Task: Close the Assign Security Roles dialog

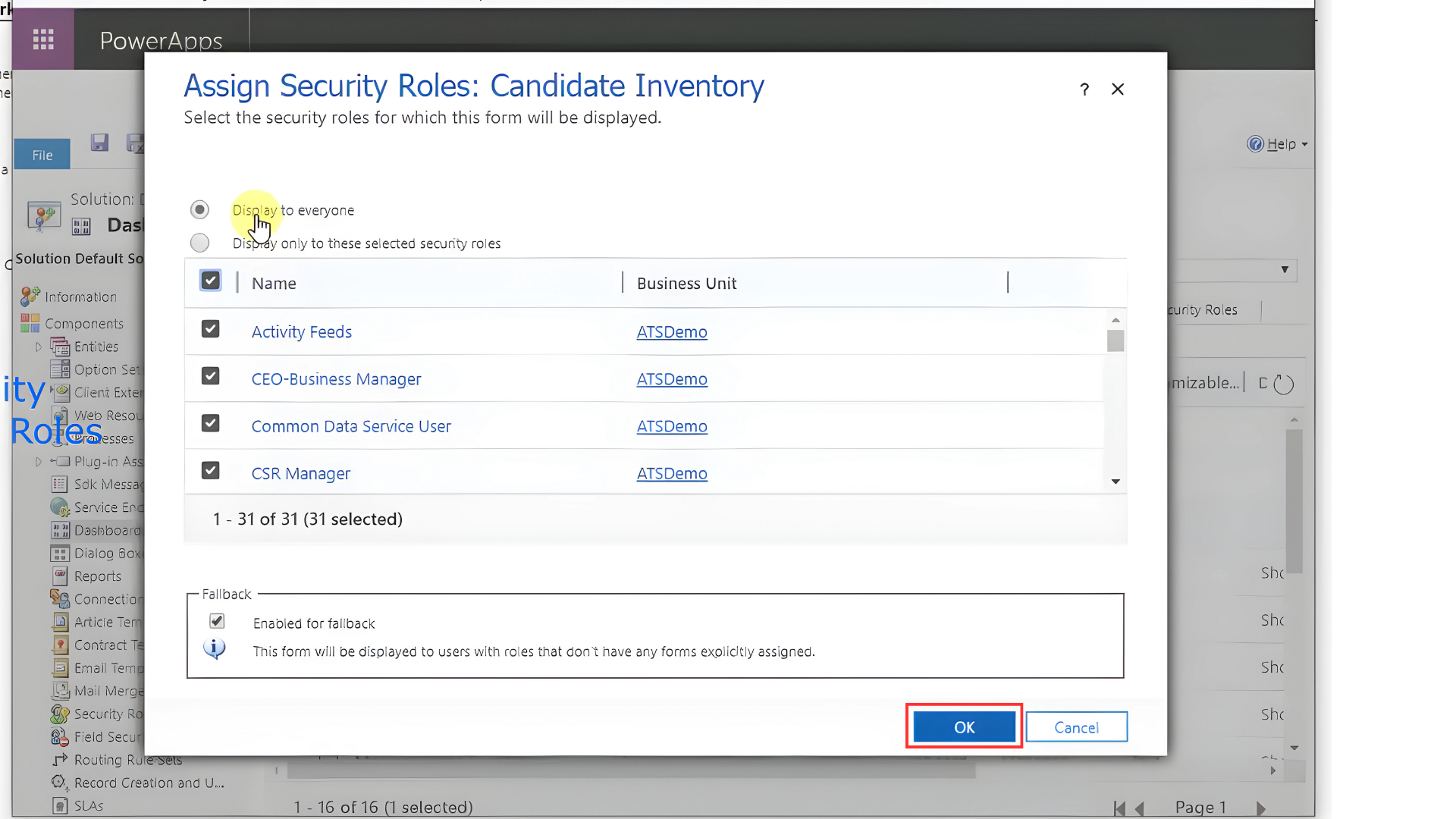Action: point(1118,89)
